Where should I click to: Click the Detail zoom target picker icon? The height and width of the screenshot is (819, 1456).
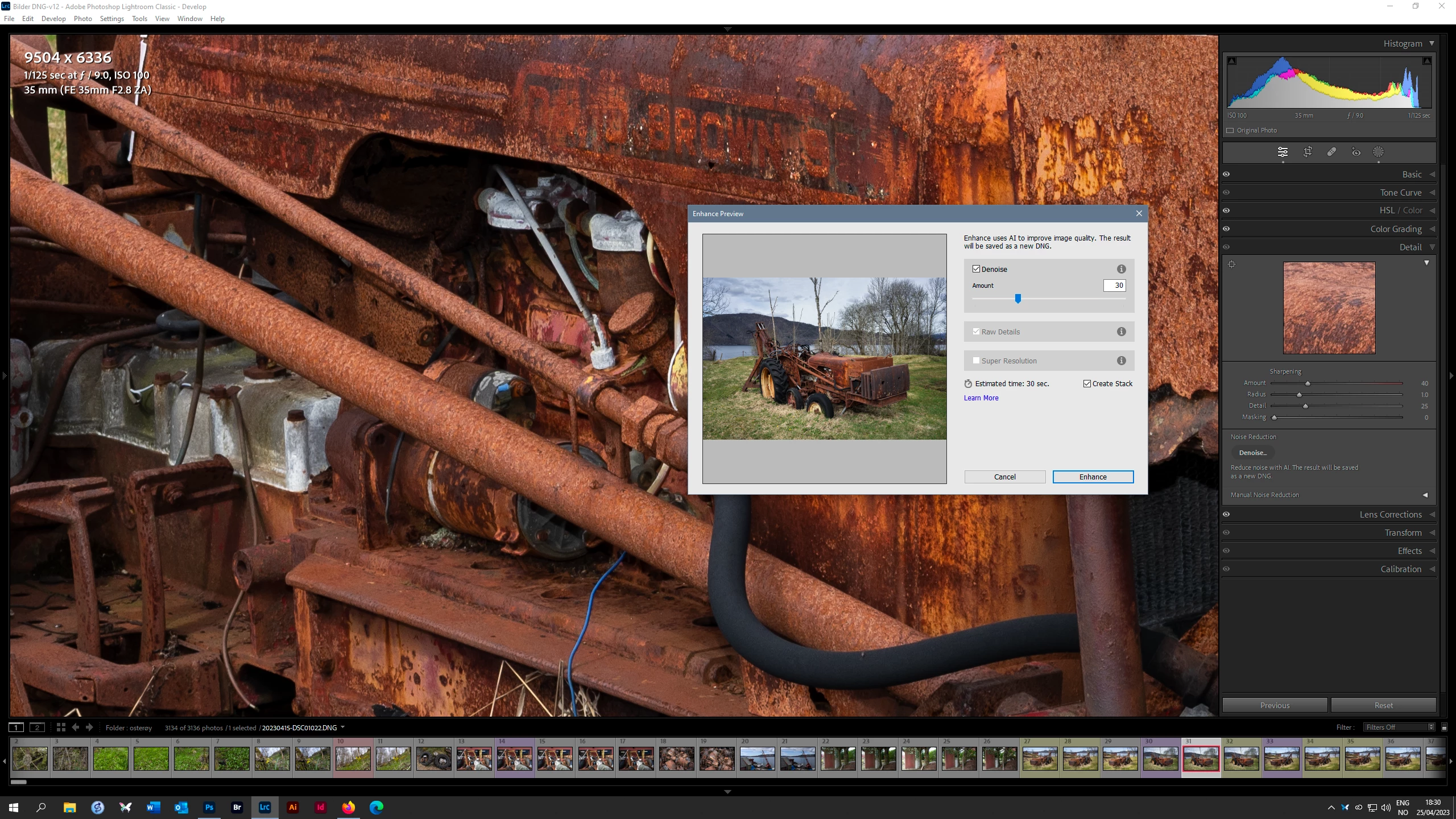point(1232,264)
